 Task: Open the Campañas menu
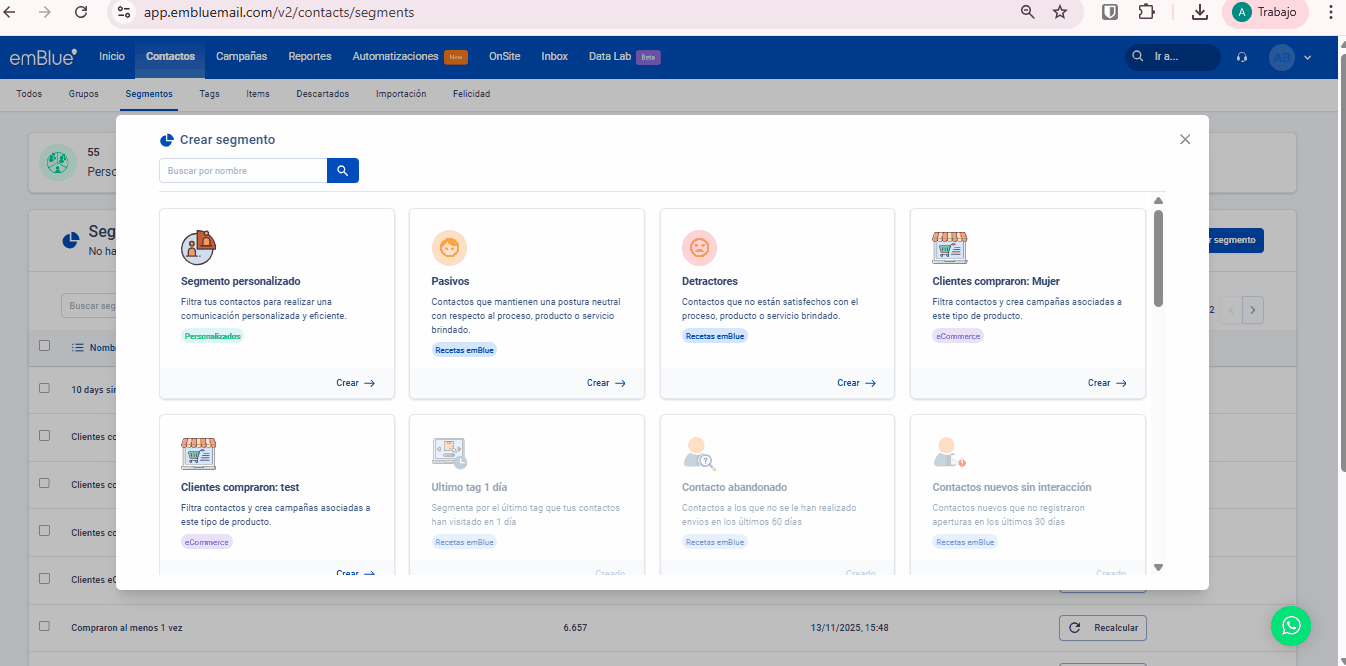click(241, 57)
